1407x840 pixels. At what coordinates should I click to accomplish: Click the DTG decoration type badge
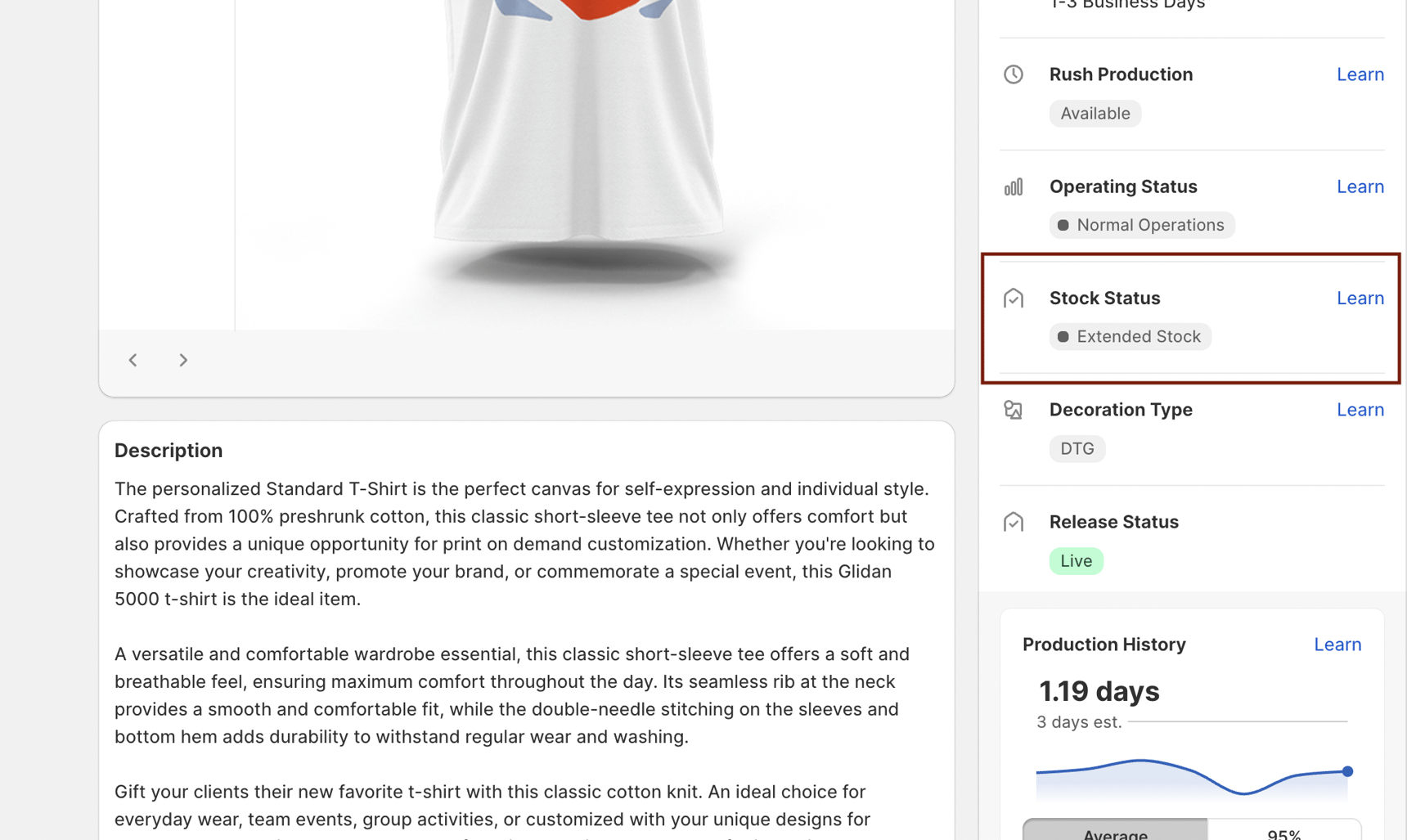[1077, 449]
